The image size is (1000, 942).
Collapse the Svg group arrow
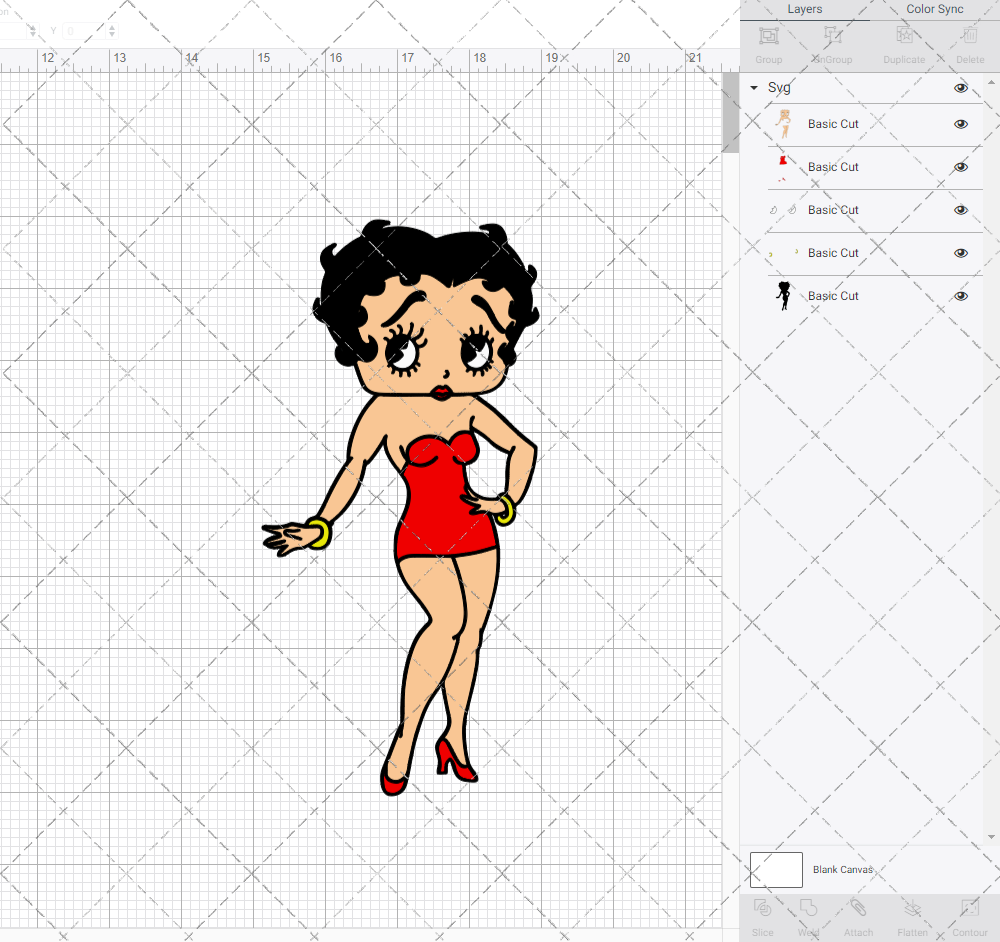click(754, 88)
